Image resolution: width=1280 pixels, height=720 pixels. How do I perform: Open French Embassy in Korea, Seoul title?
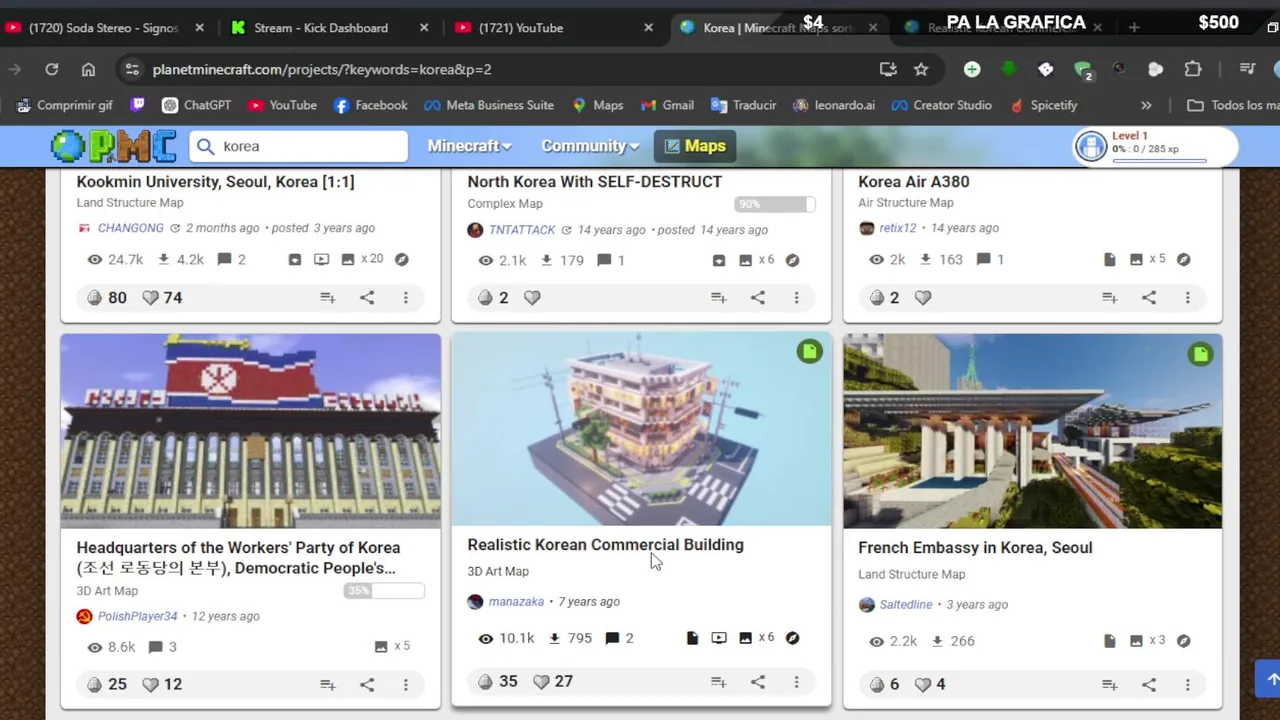pos(975,548)
